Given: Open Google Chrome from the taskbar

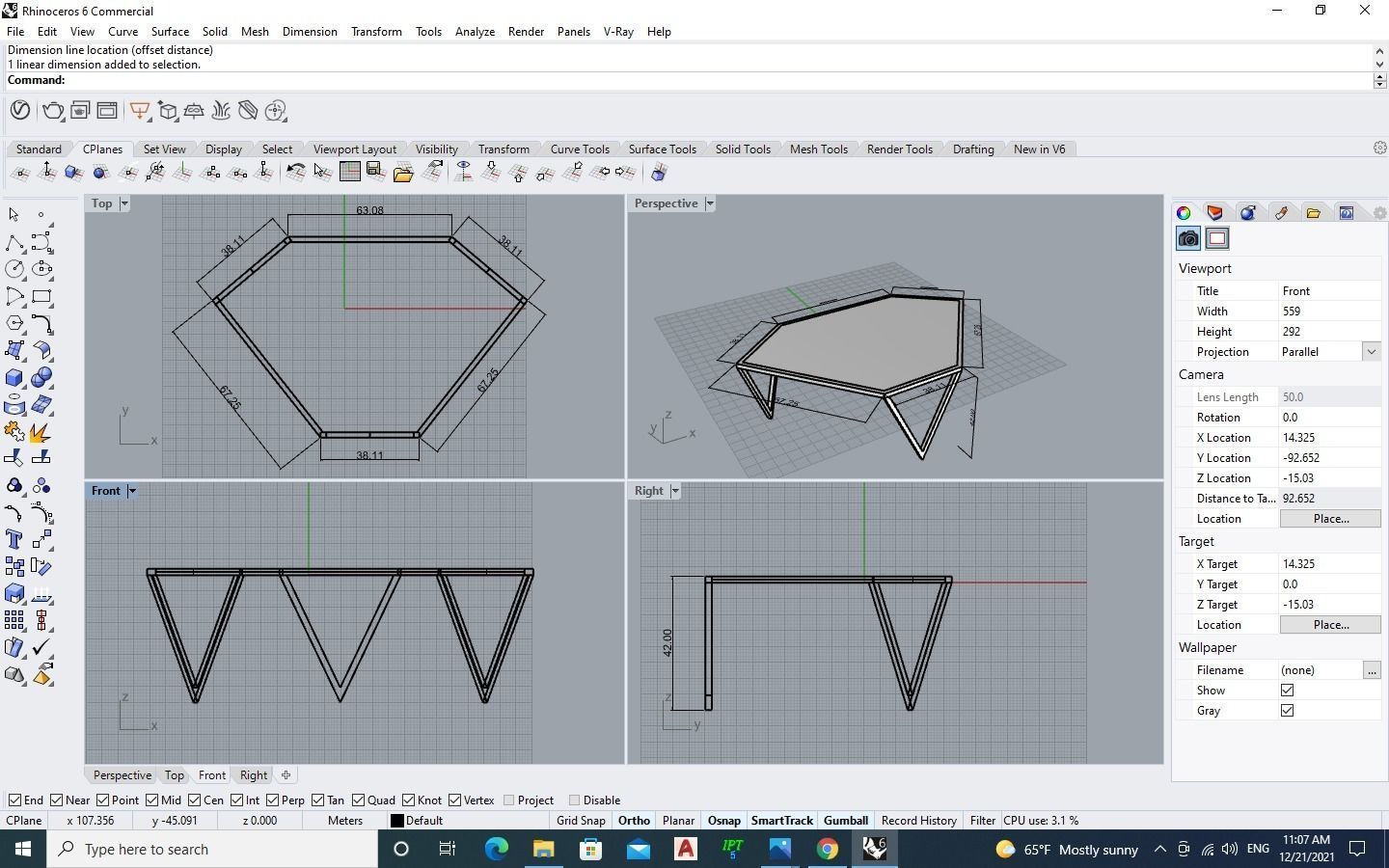Looking at the screenshot, I should tap(828, 849).
